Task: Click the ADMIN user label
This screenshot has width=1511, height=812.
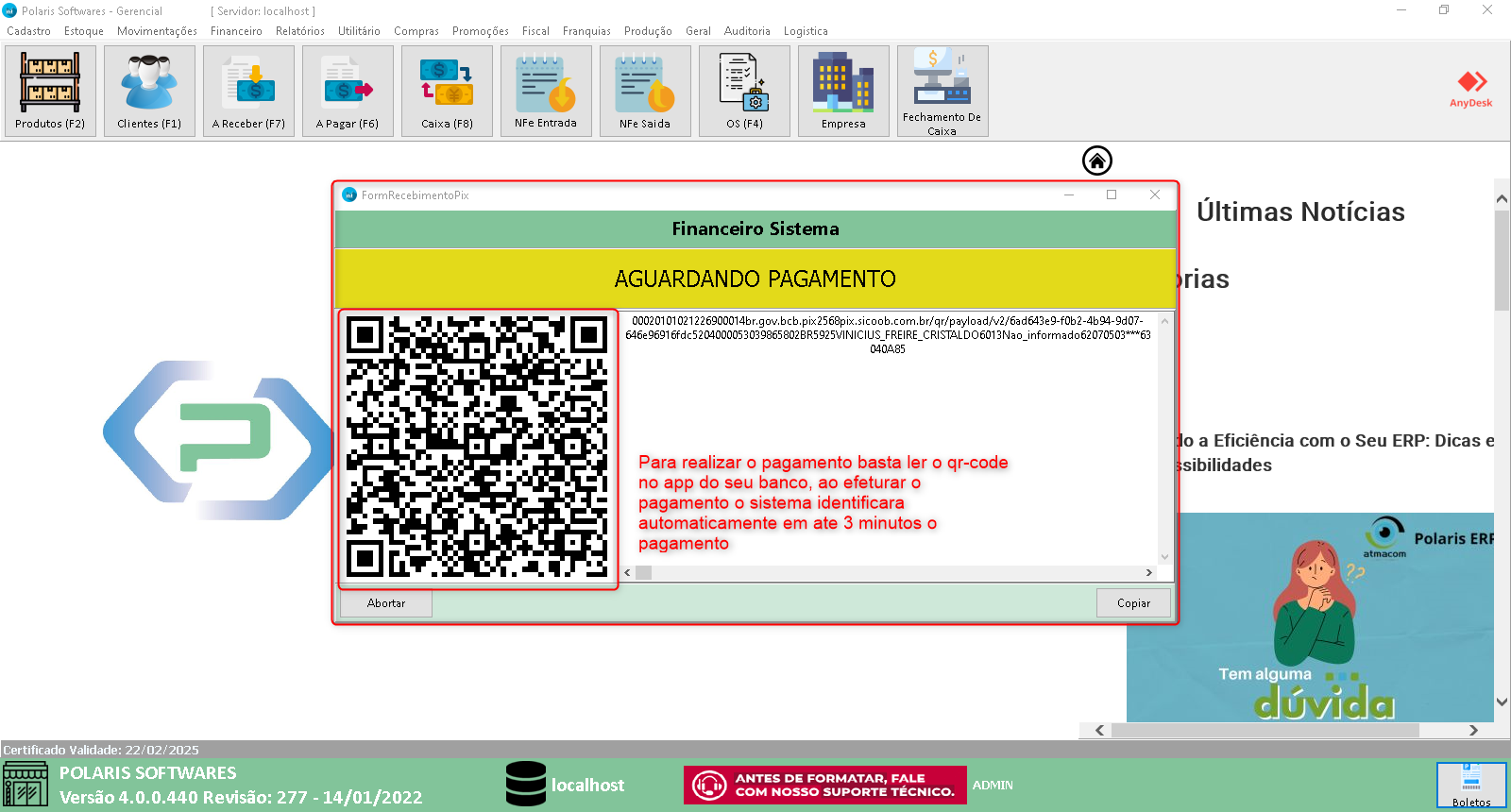Action: coord(993,785)
